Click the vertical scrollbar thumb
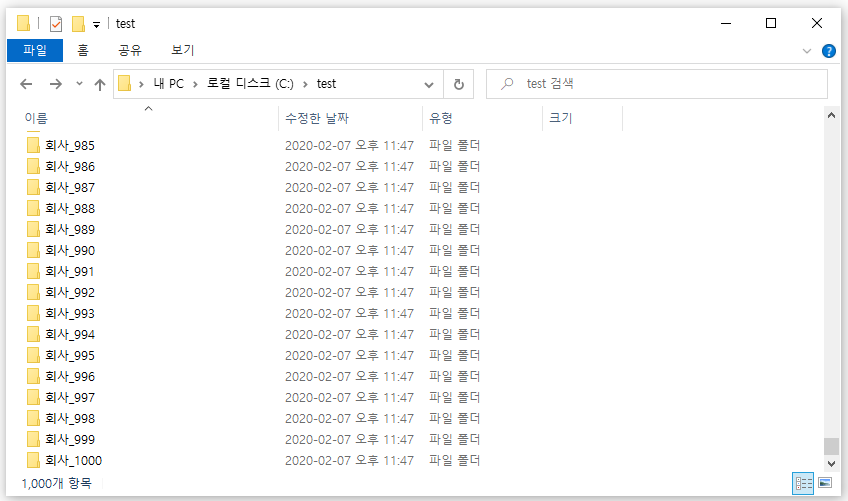 coord(831,446)
